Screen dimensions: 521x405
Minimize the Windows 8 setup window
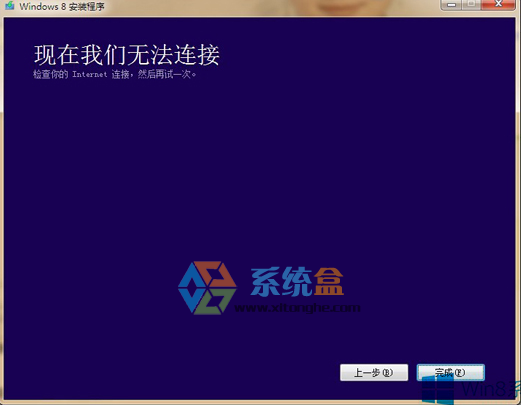pos(452,4)
